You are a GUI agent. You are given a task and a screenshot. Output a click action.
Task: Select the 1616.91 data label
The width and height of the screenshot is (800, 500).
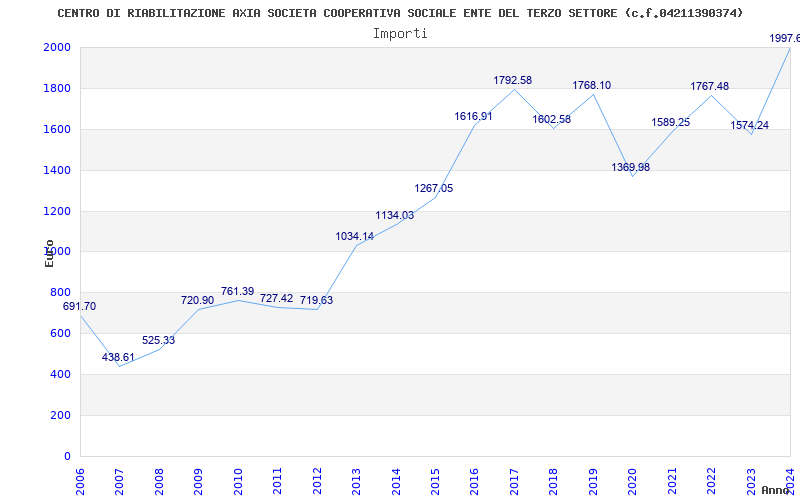click(473, 116)
